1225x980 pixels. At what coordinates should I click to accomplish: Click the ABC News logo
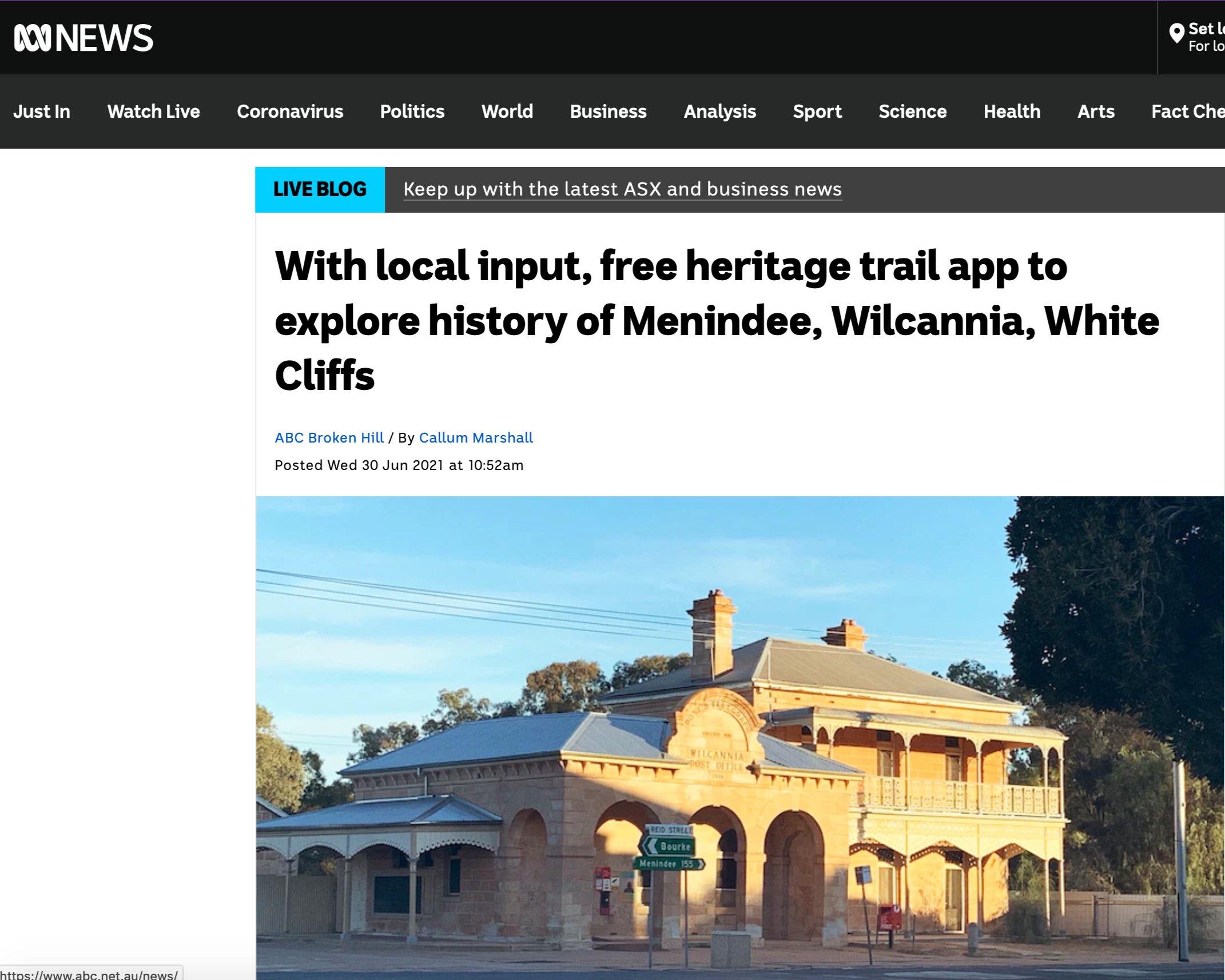tap(83, 38)
